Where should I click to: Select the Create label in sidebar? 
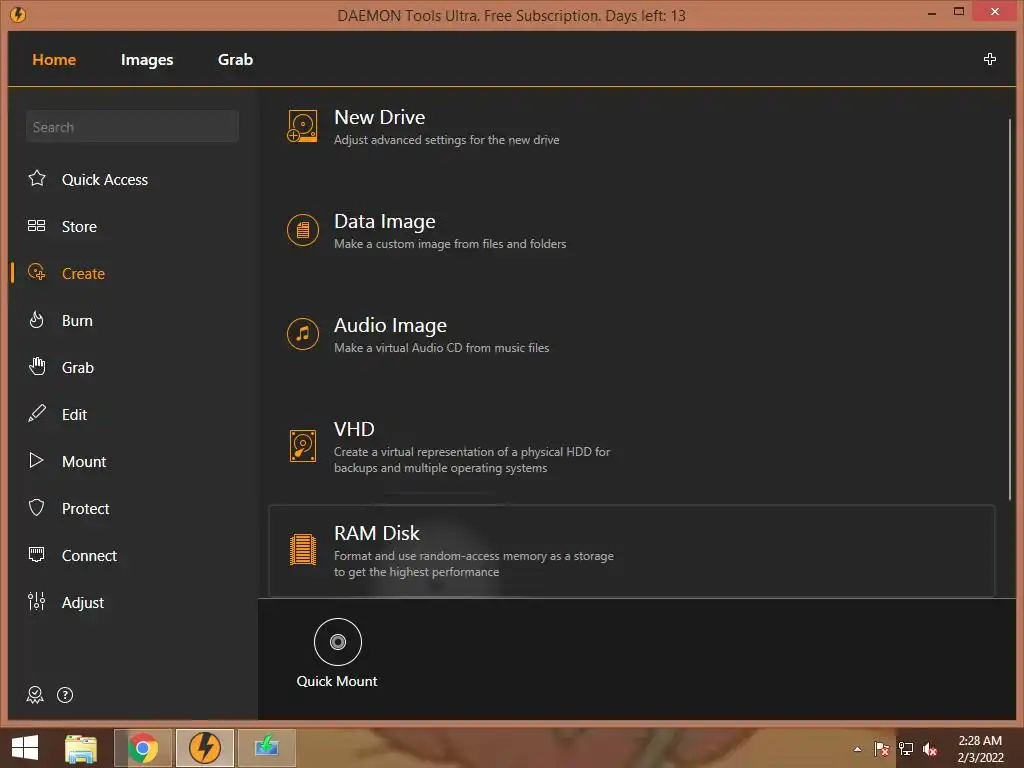tap(83, 274)
